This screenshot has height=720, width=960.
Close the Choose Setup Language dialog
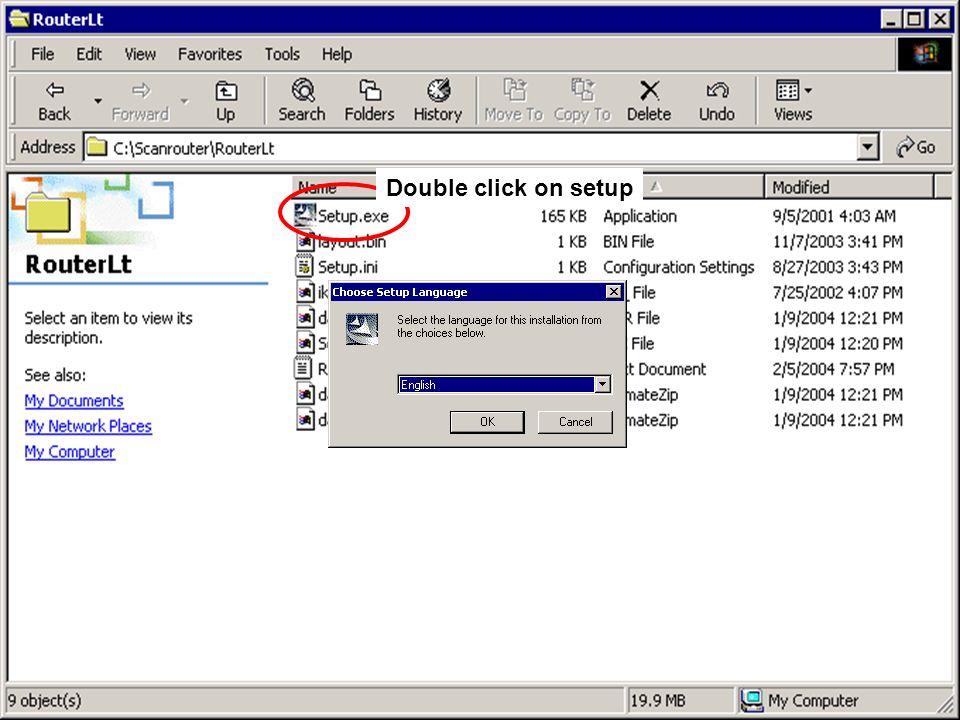click(x=613, y=292)
